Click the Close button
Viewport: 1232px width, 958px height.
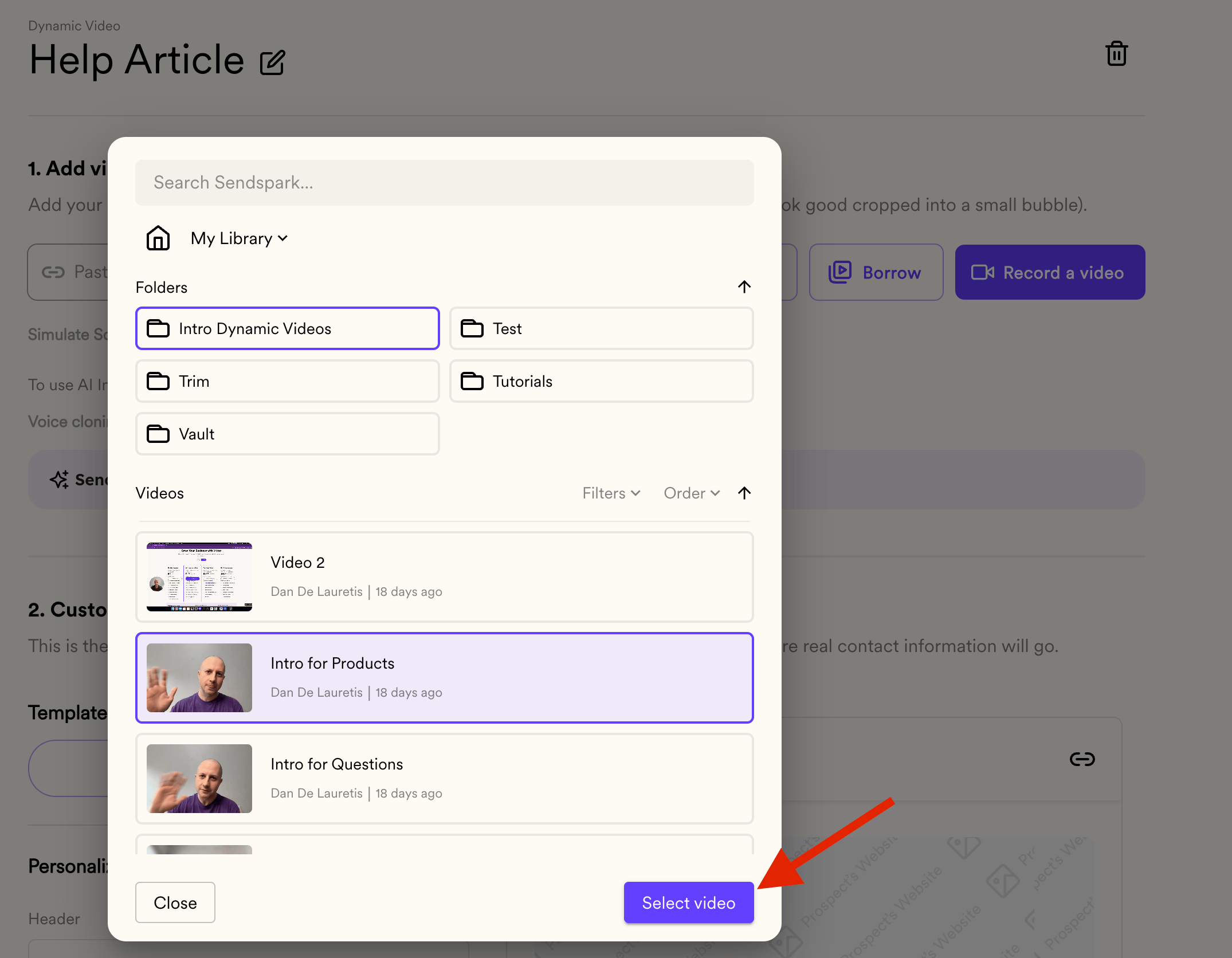175,902
